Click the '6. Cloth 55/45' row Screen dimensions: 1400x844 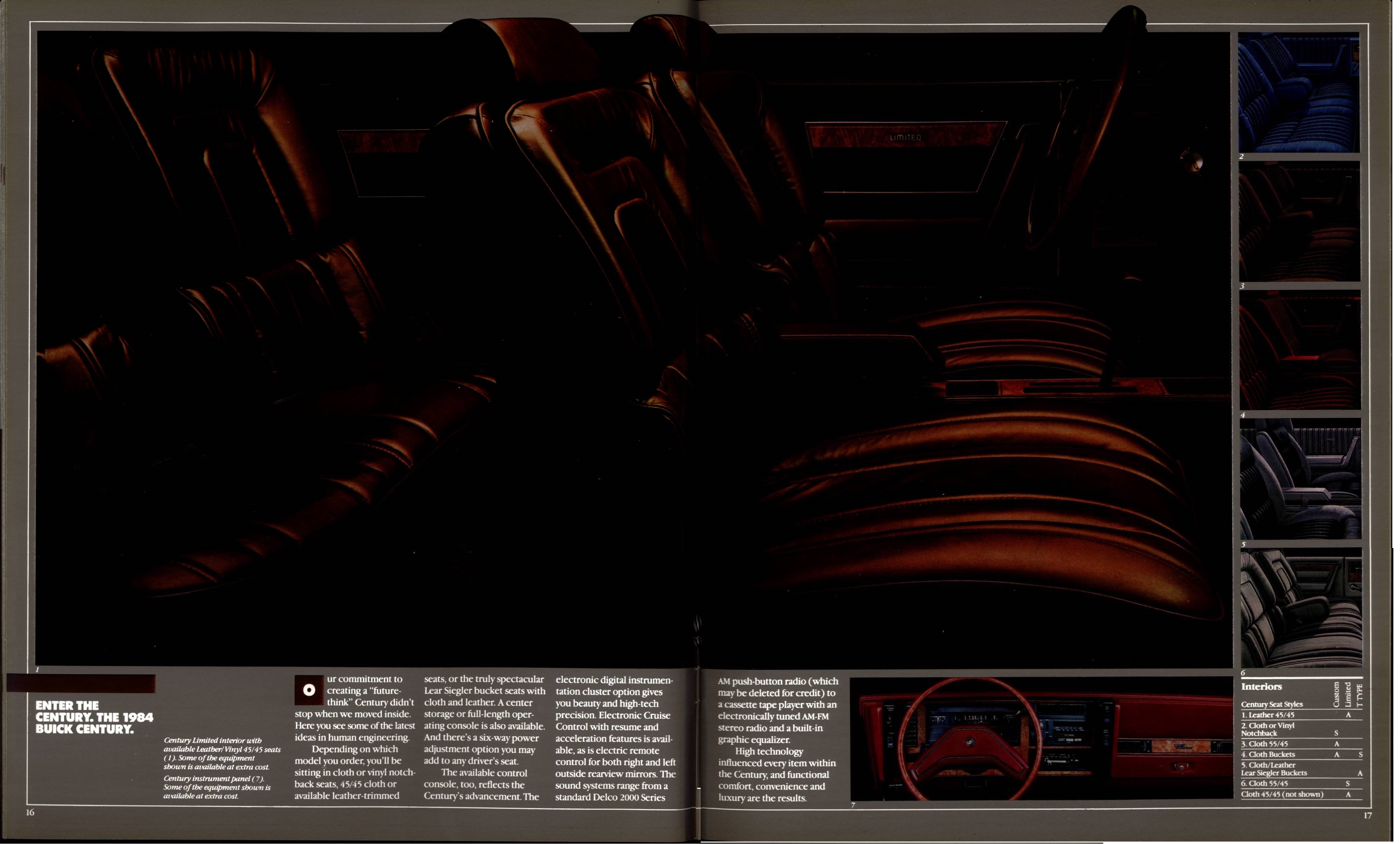click(1301, 784)
